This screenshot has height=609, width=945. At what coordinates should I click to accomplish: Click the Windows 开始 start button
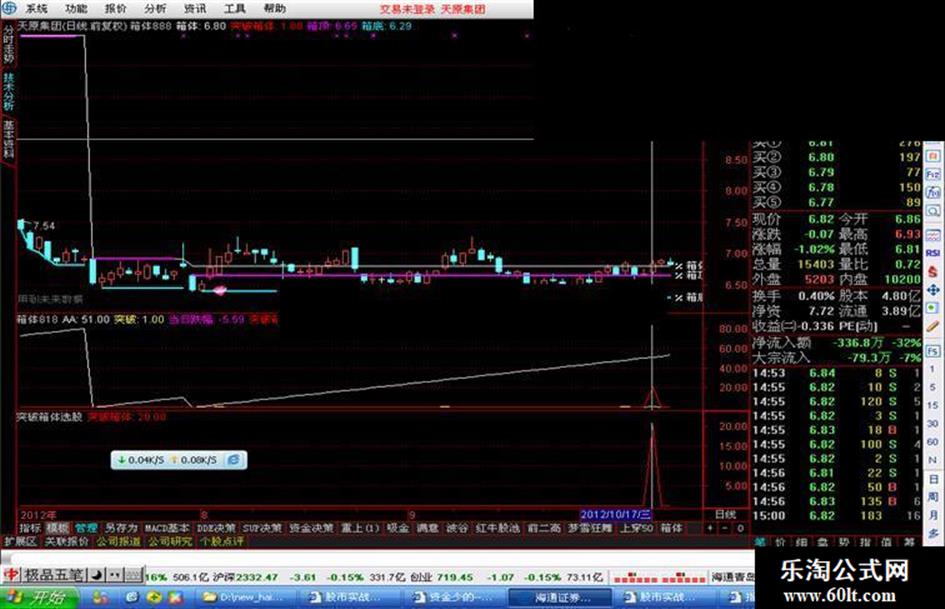pos(39,598)
